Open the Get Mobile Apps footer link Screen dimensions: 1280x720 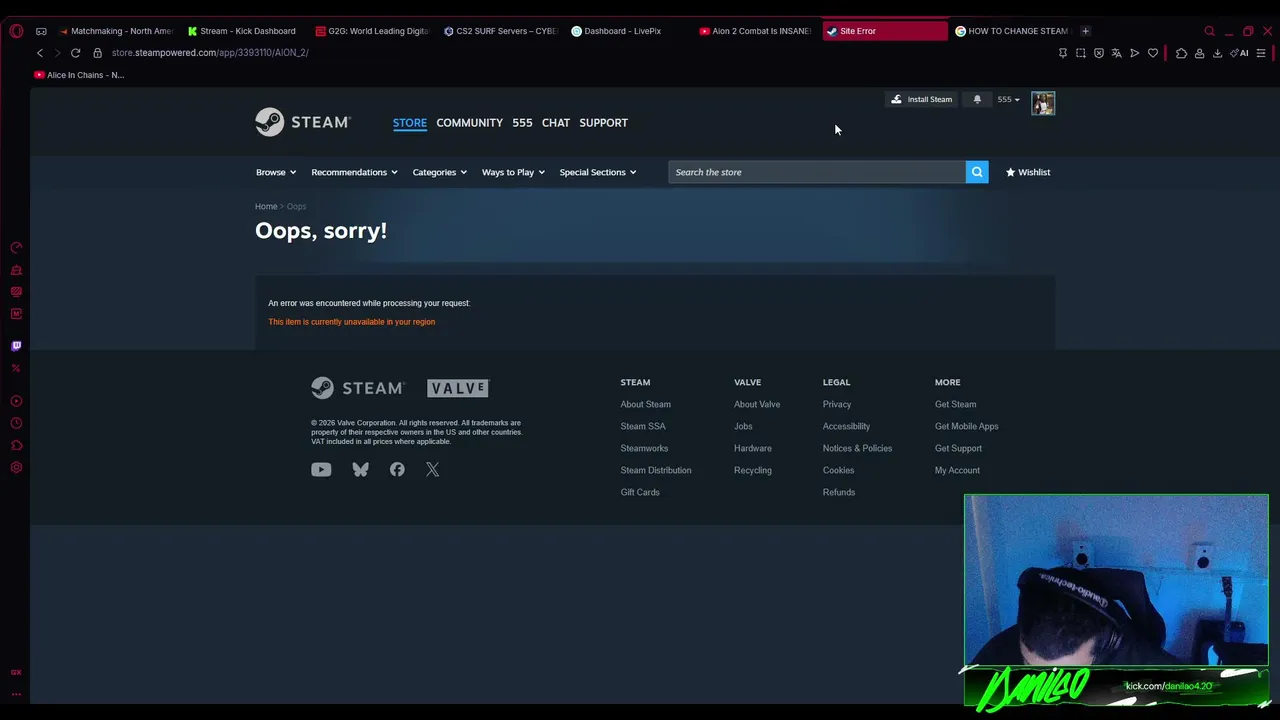click(966, 426)
